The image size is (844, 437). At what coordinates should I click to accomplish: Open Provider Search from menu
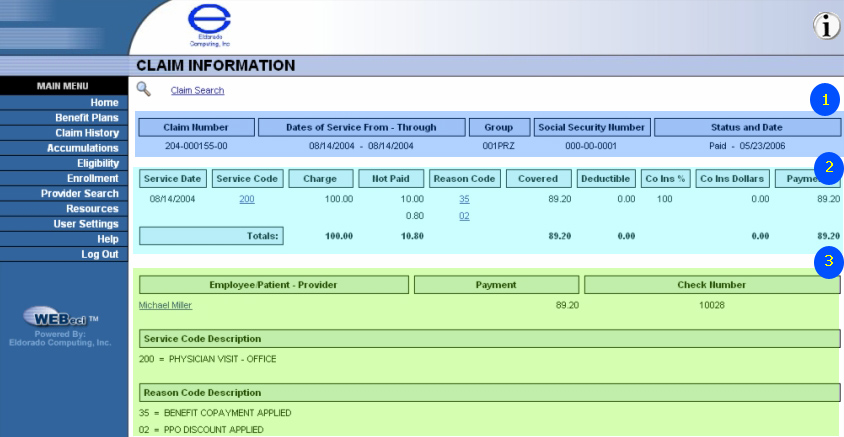[80, 194]
